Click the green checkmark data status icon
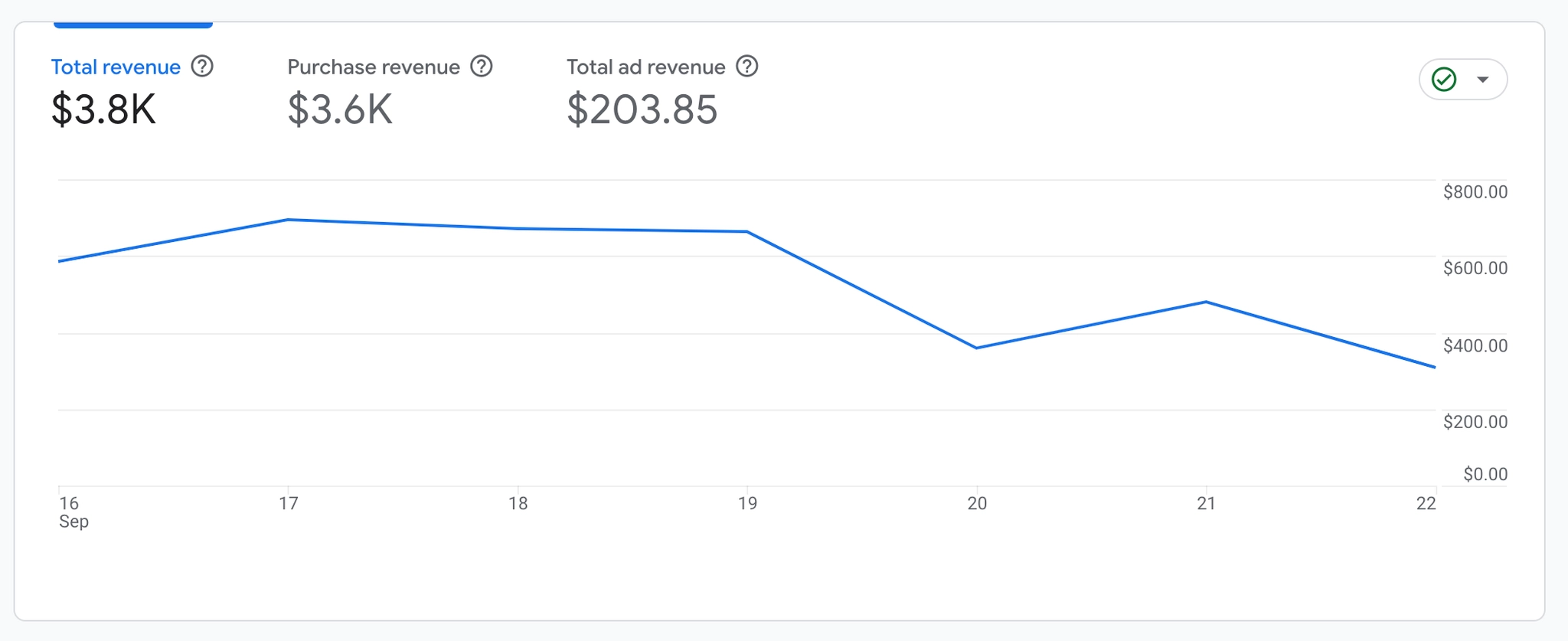The width and height of the screenshot is (1568, 641). [1444, 80]
